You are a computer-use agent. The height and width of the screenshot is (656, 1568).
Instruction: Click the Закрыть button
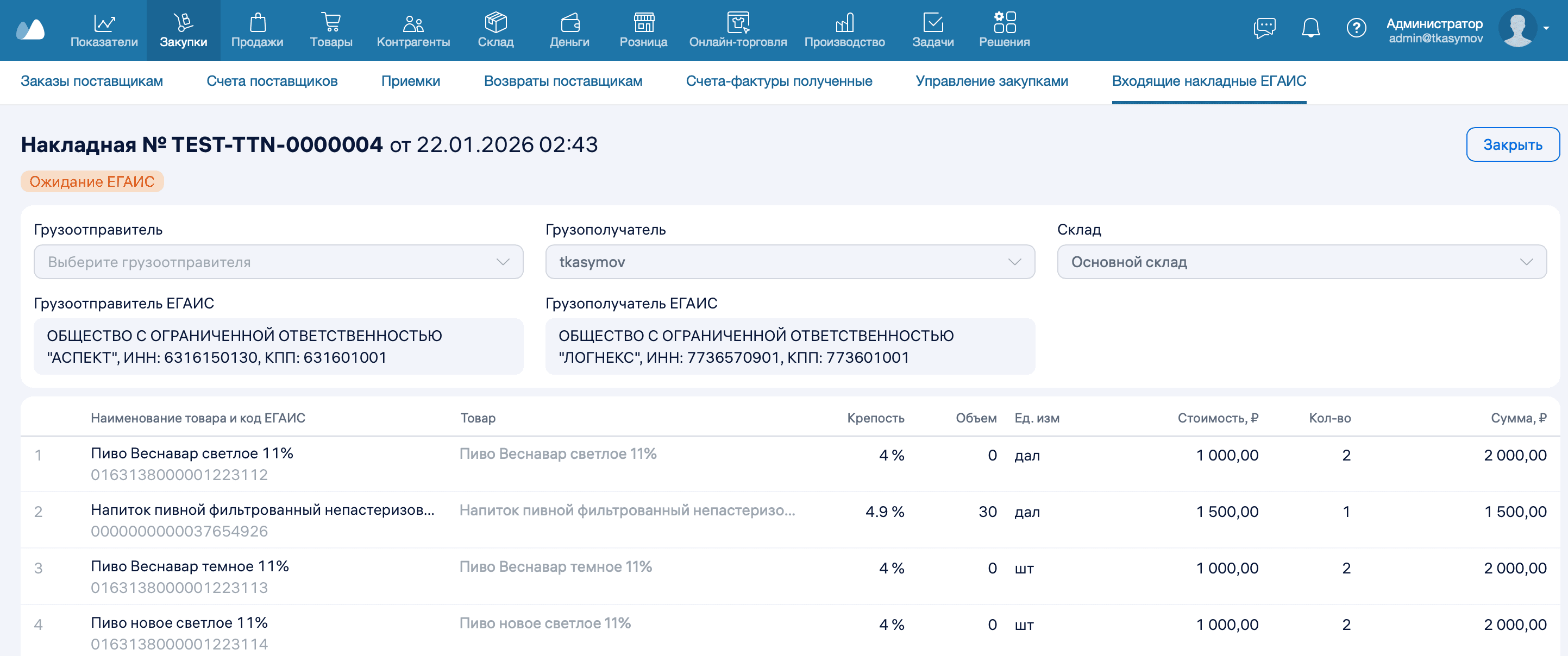coord(1513,144)
